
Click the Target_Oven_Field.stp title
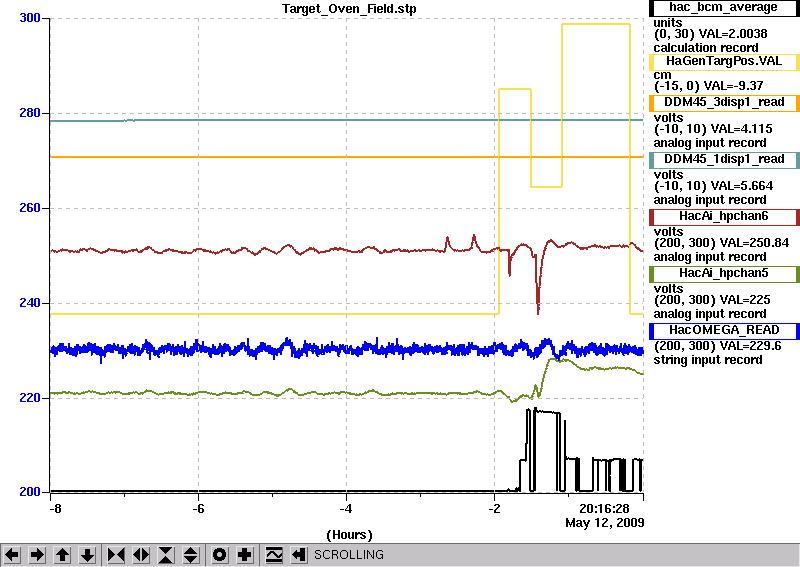tap(349, 9)
